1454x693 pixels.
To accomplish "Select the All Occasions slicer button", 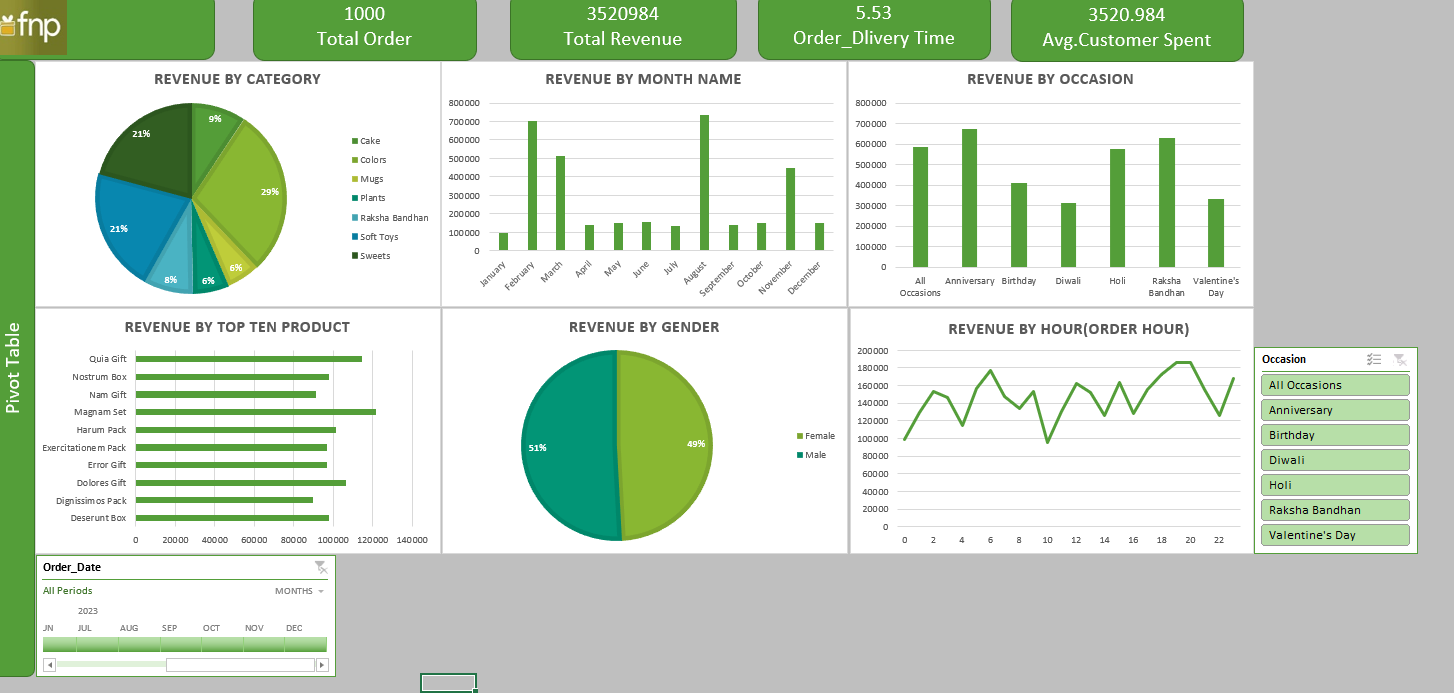I will 1336,385.
